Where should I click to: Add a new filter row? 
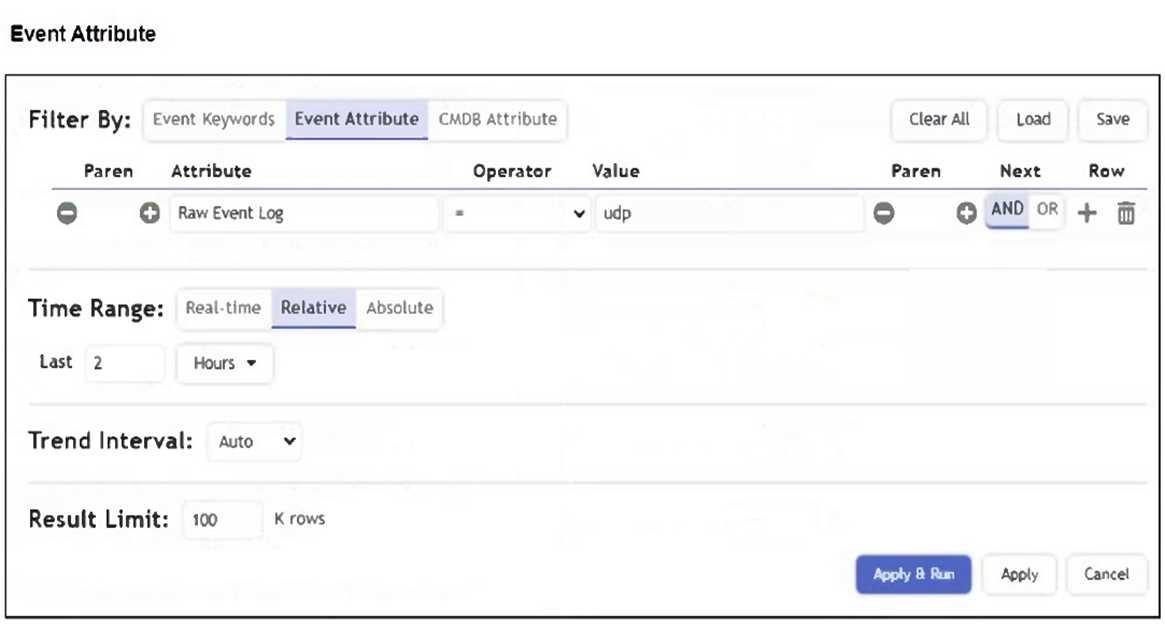(1087, 213)
